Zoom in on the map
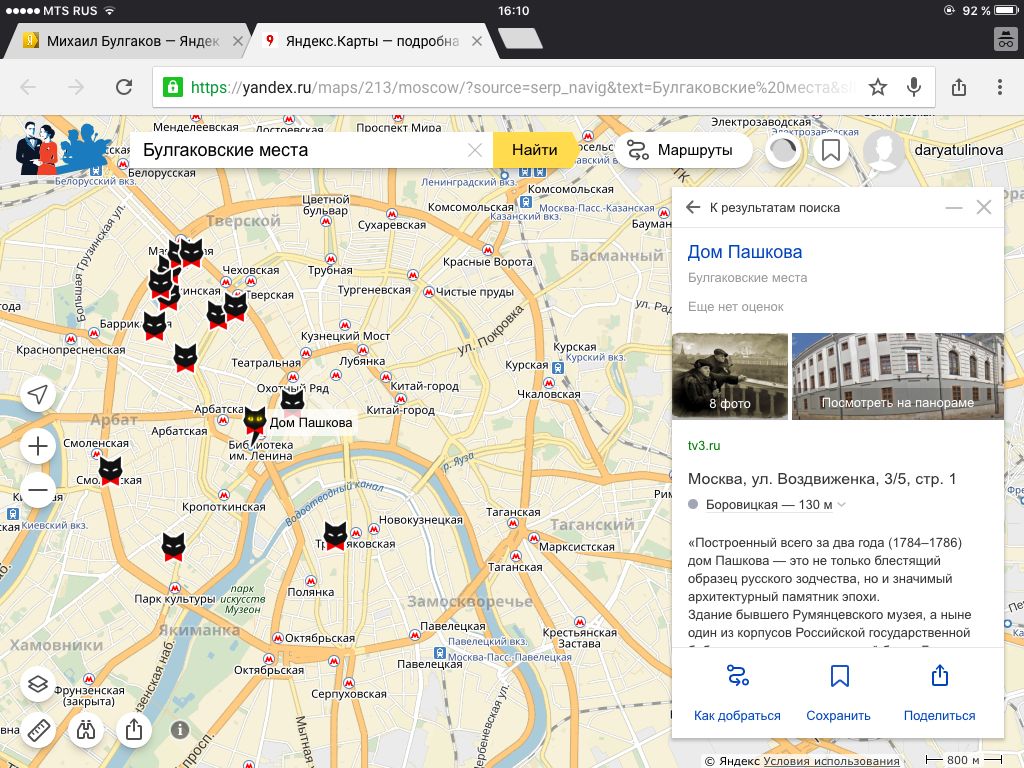 pos(38,446)
